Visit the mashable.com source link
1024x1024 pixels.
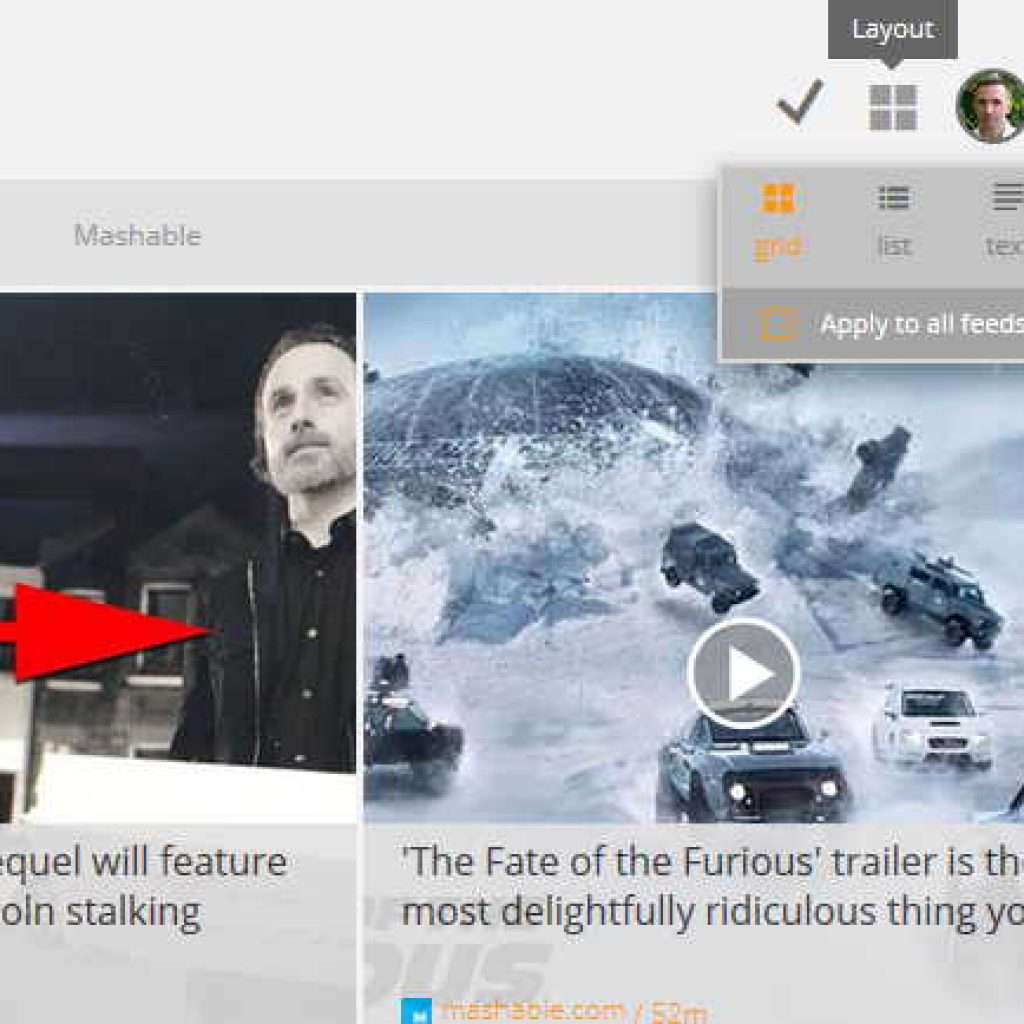pyautogui.click(x=533, y=1010)
